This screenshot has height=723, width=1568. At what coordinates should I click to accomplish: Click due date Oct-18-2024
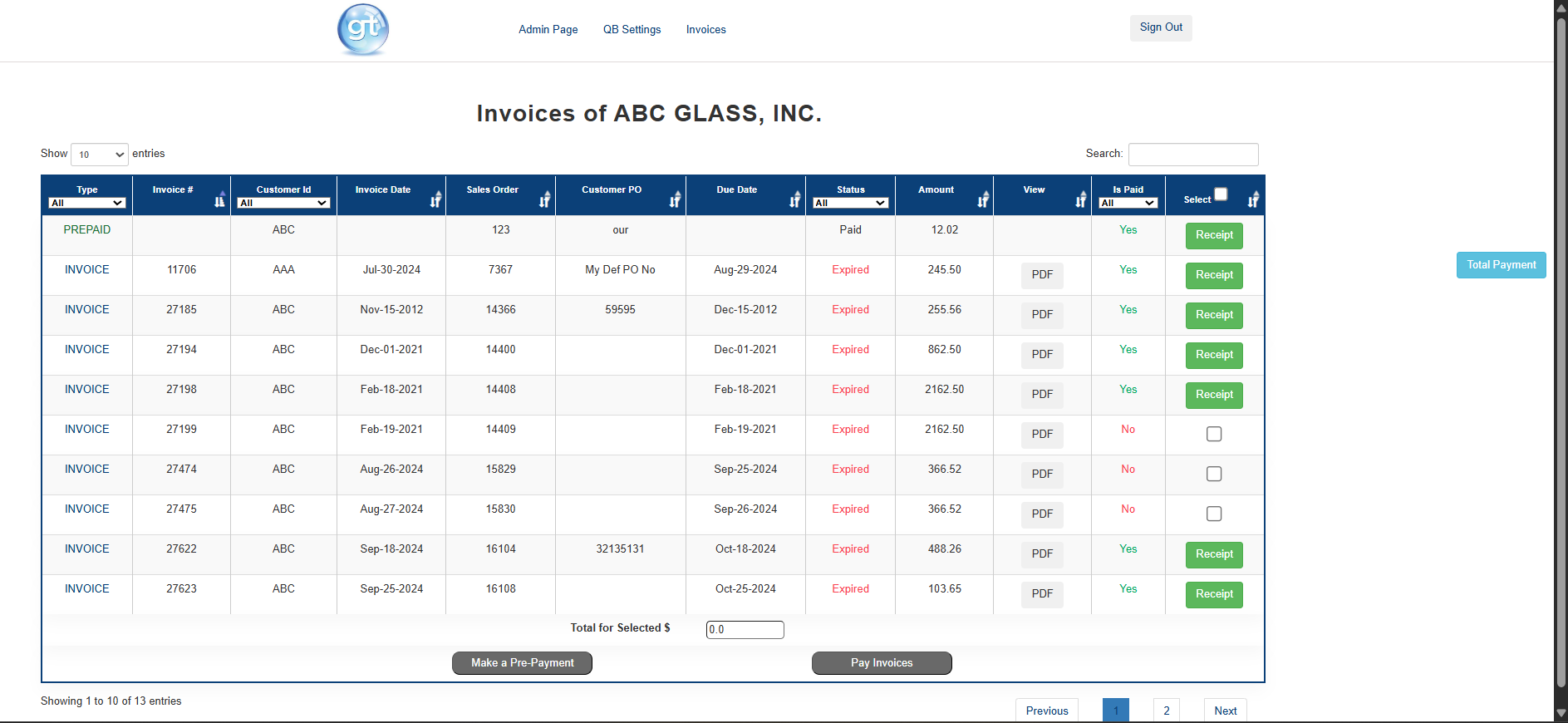(745, 549)
